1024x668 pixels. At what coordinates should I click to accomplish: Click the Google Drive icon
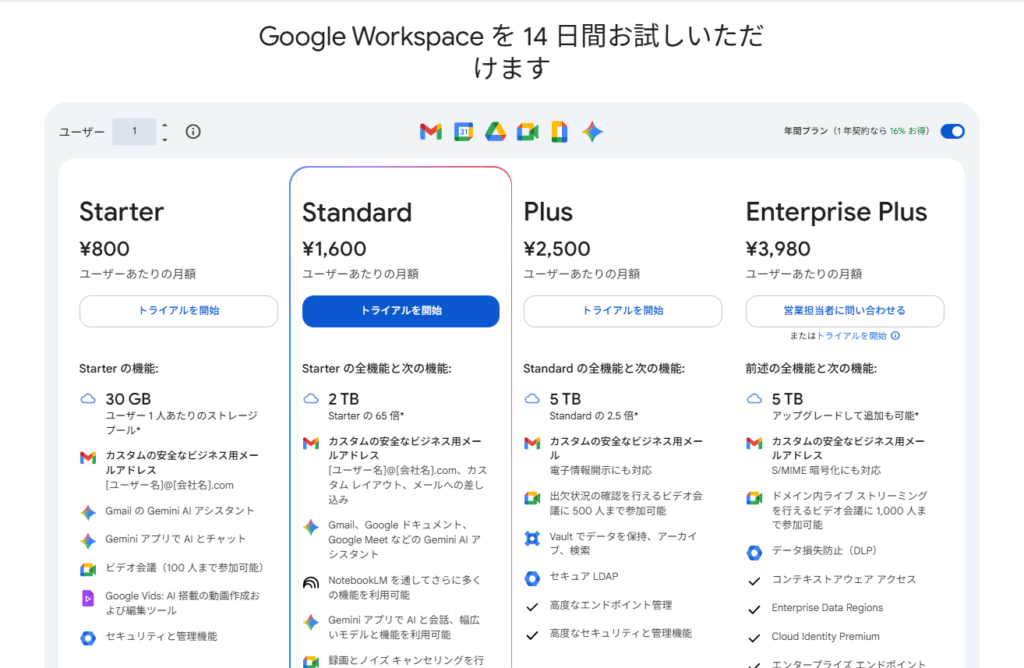pos(495,132)
